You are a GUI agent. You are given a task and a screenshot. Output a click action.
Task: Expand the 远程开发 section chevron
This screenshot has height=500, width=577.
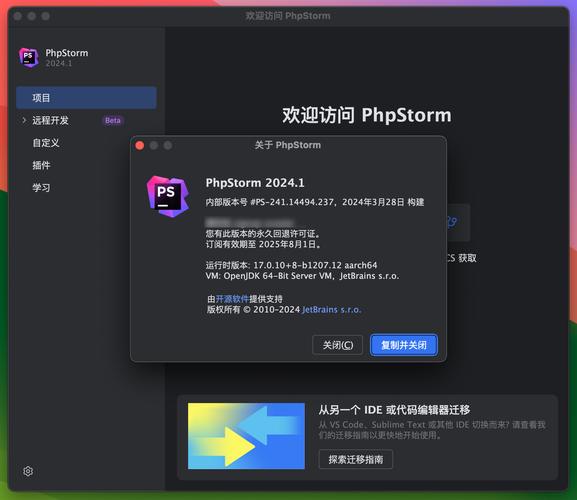24,120
